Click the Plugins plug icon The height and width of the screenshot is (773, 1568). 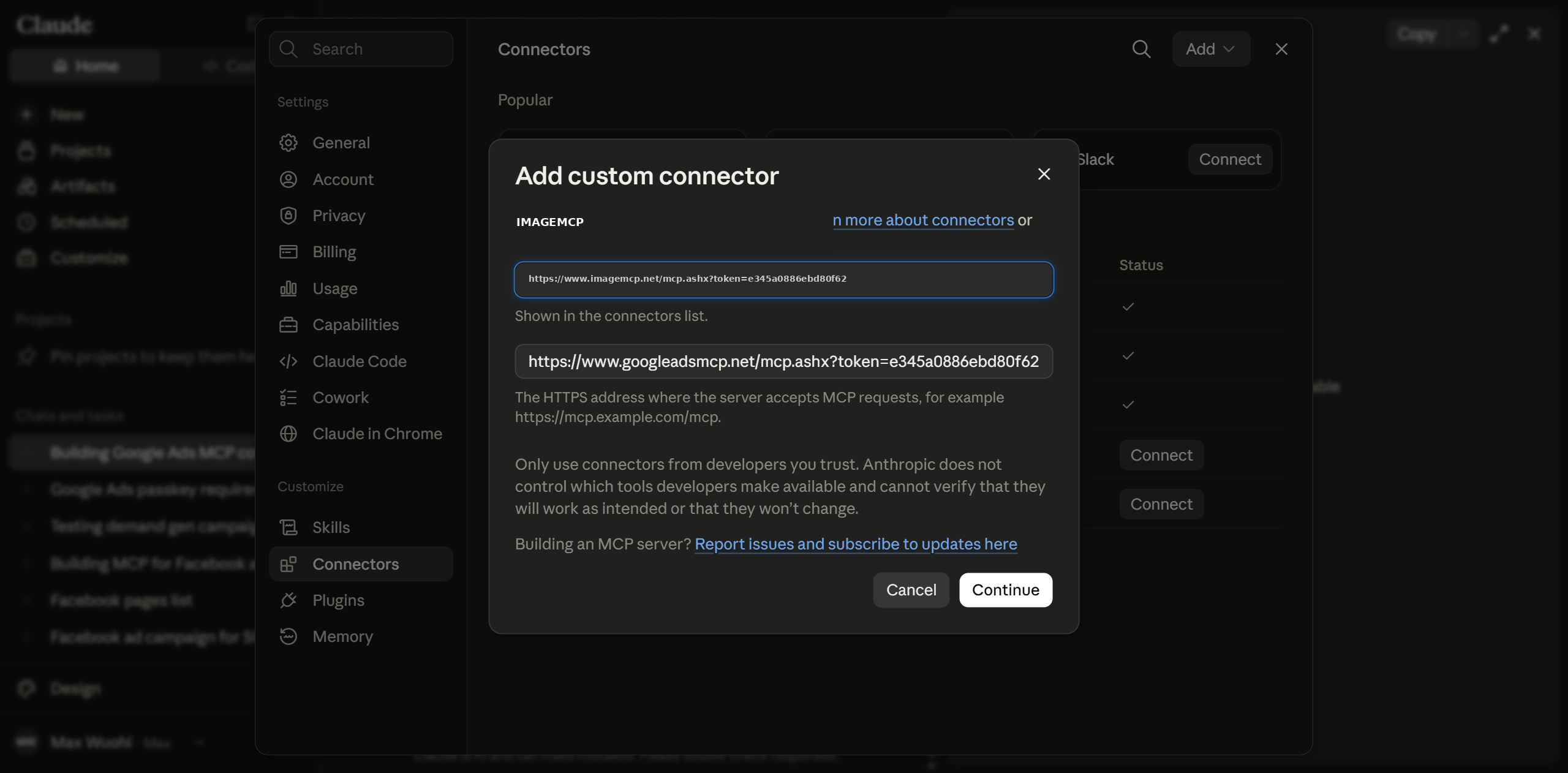coord(288,600)
